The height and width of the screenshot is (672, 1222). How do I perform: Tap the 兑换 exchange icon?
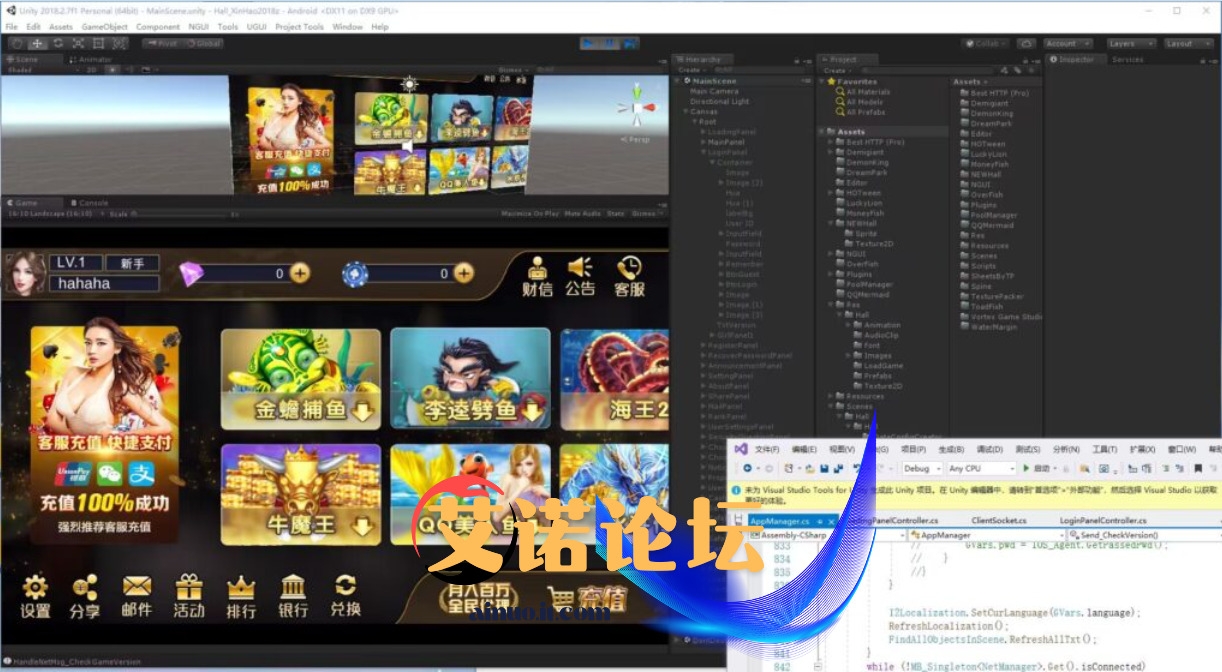tap(345, 596)
